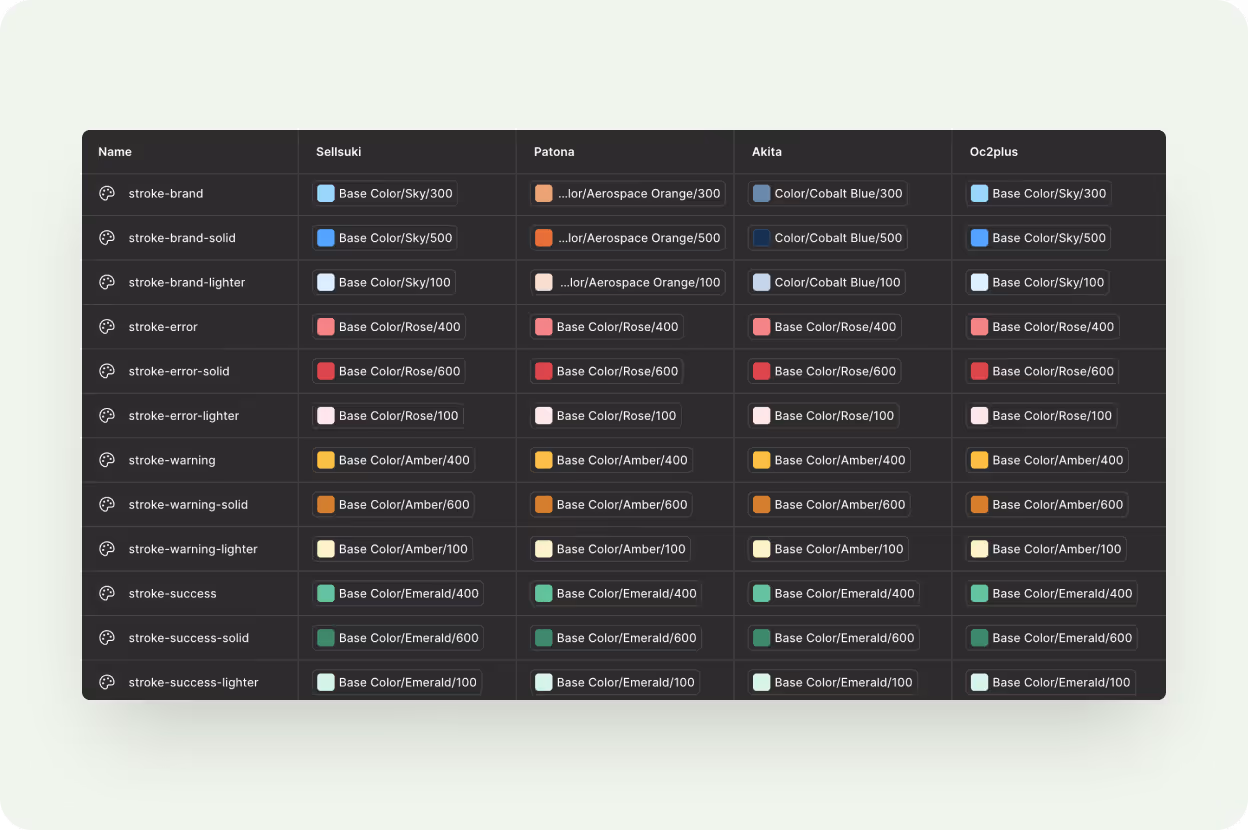Click Oc2plus Base Color/Sky/500 cell
The image size is (1248, 830).
(x=1038, y=238)
